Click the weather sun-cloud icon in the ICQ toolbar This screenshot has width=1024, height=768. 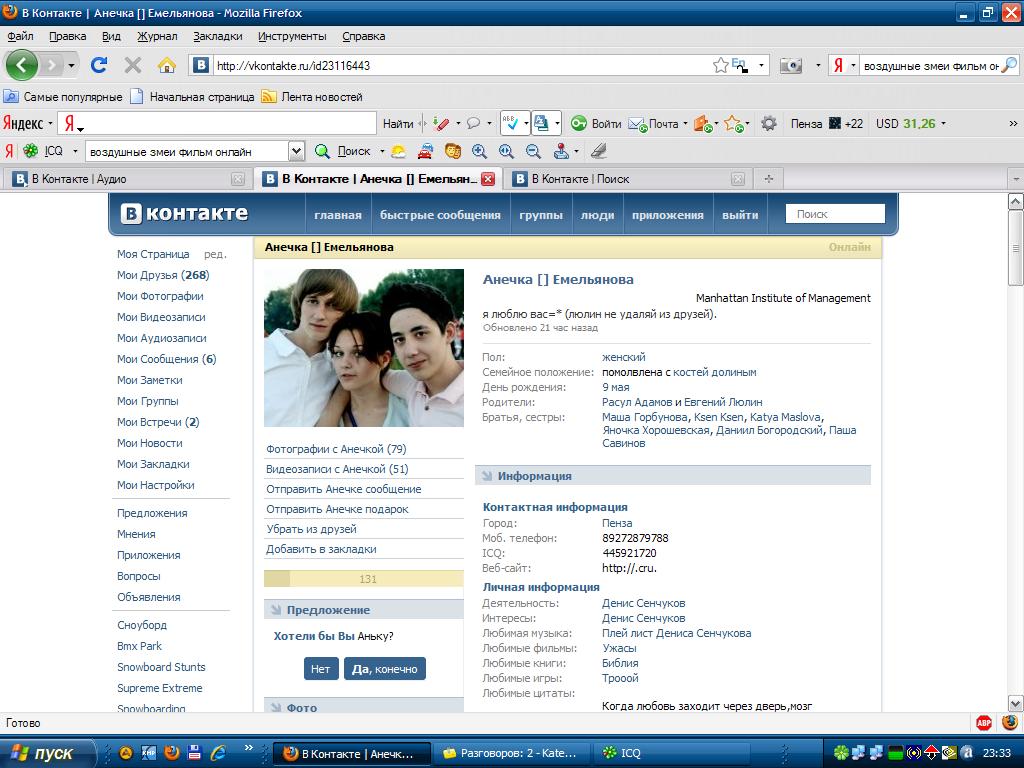[x=398, y=152]
